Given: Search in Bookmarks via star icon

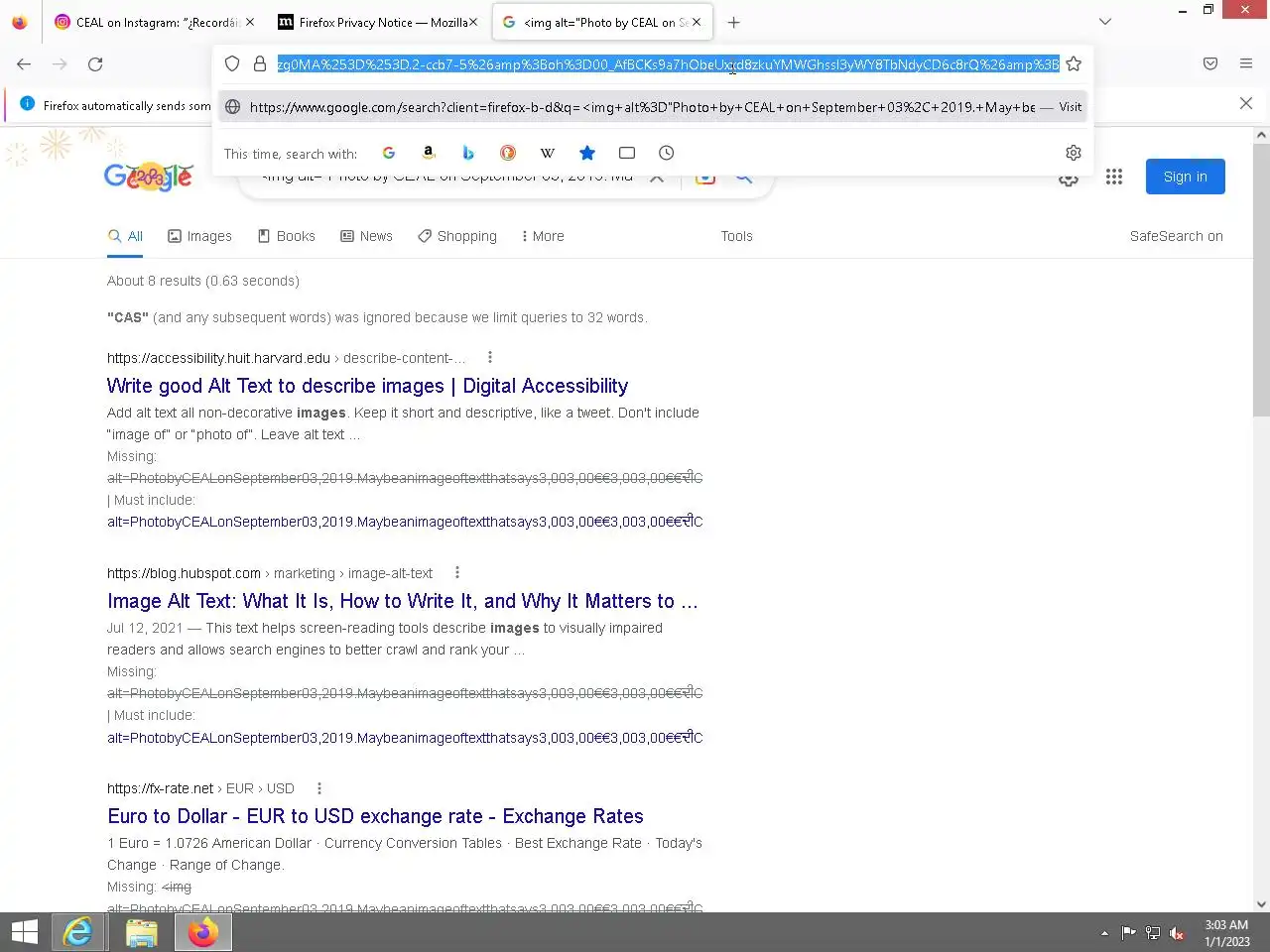Looking at the screenshot, I should click(587, 153).
